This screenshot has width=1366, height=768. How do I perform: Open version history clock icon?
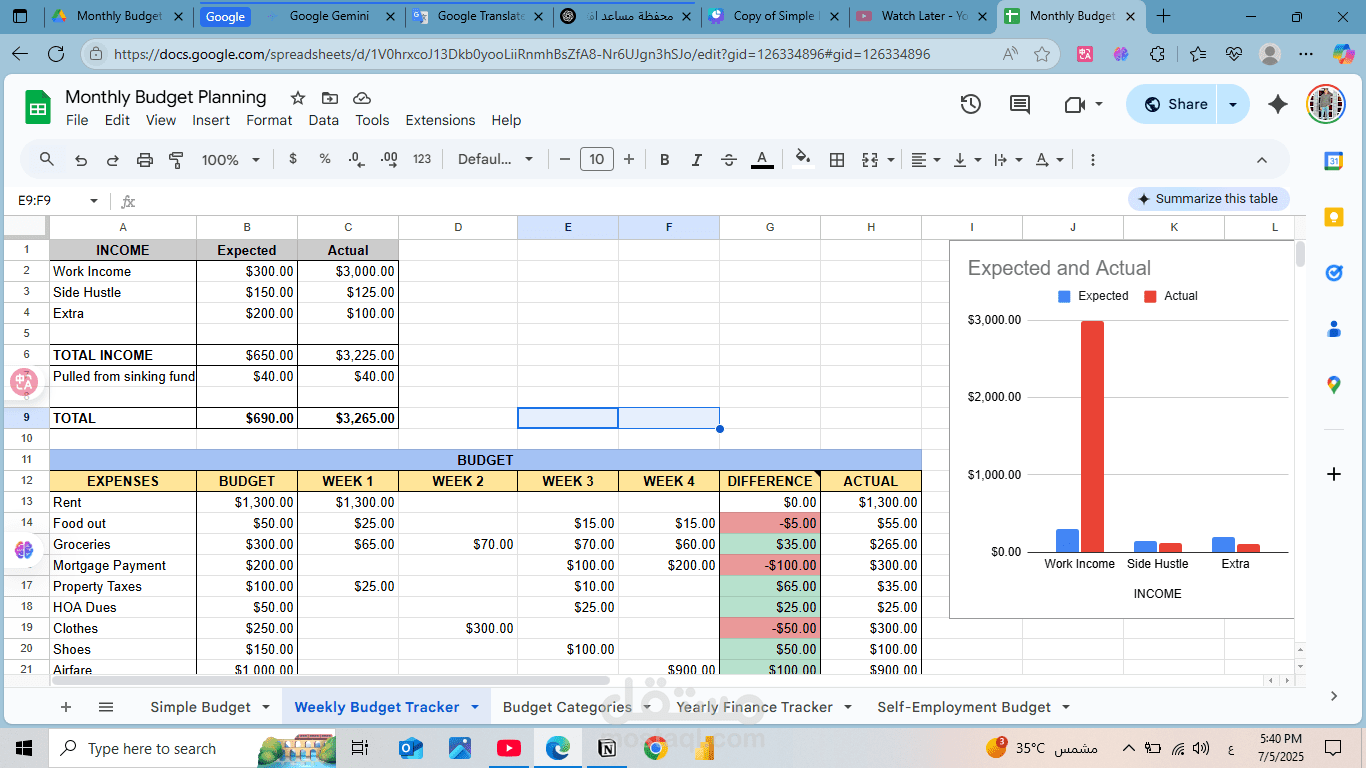point(970,104)
